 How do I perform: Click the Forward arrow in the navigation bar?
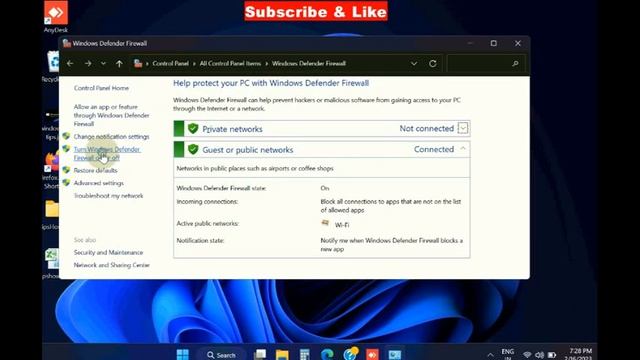click(x=88, y=64)
